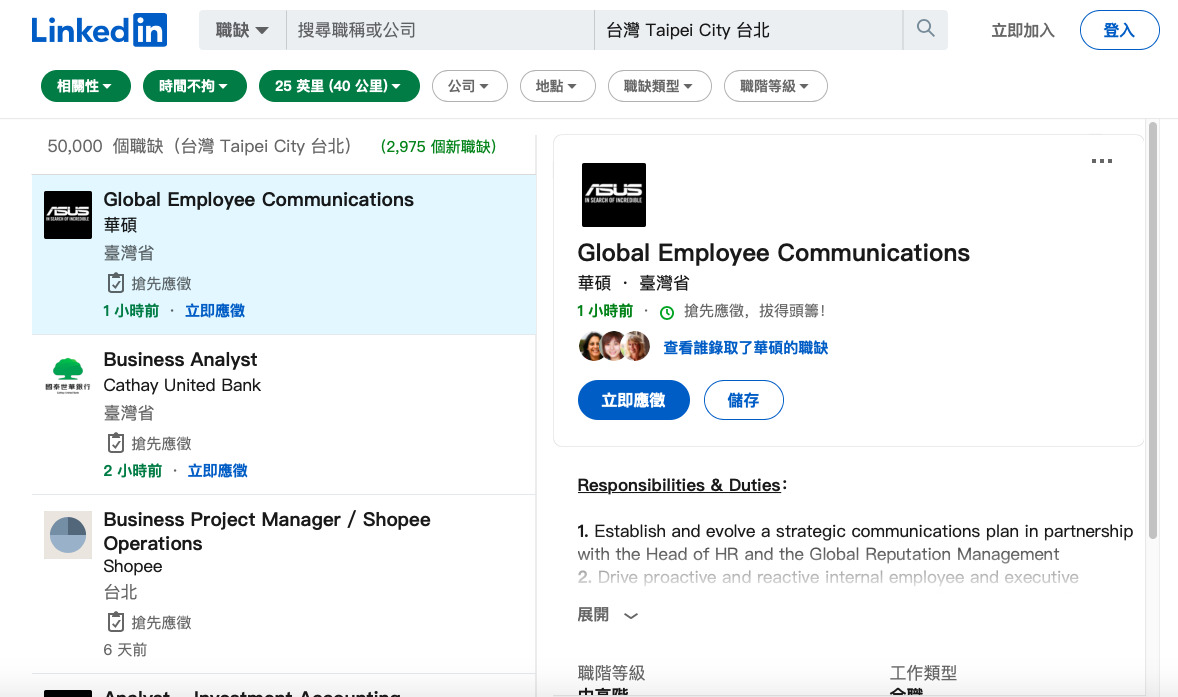Click the clock icon beside 搶先應徵，拔得頭籌

[666, 312]
